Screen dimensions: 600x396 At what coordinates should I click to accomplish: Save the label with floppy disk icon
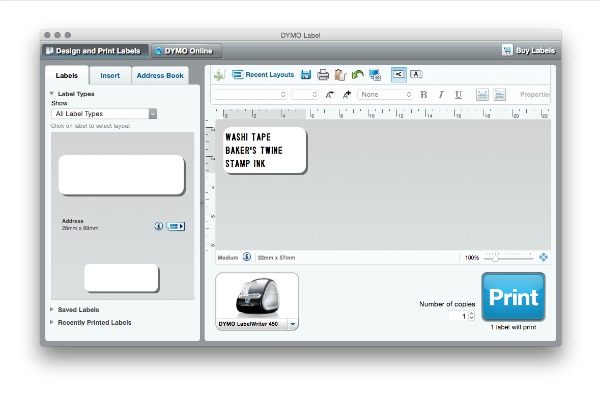point(306,75)
